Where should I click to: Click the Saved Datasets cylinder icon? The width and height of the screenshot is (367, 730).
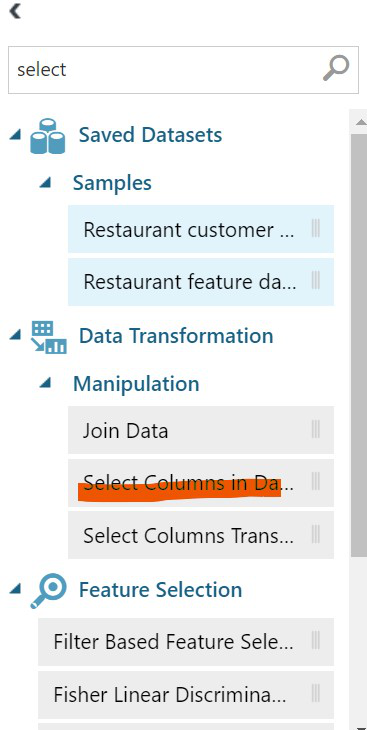coord(48,136)
